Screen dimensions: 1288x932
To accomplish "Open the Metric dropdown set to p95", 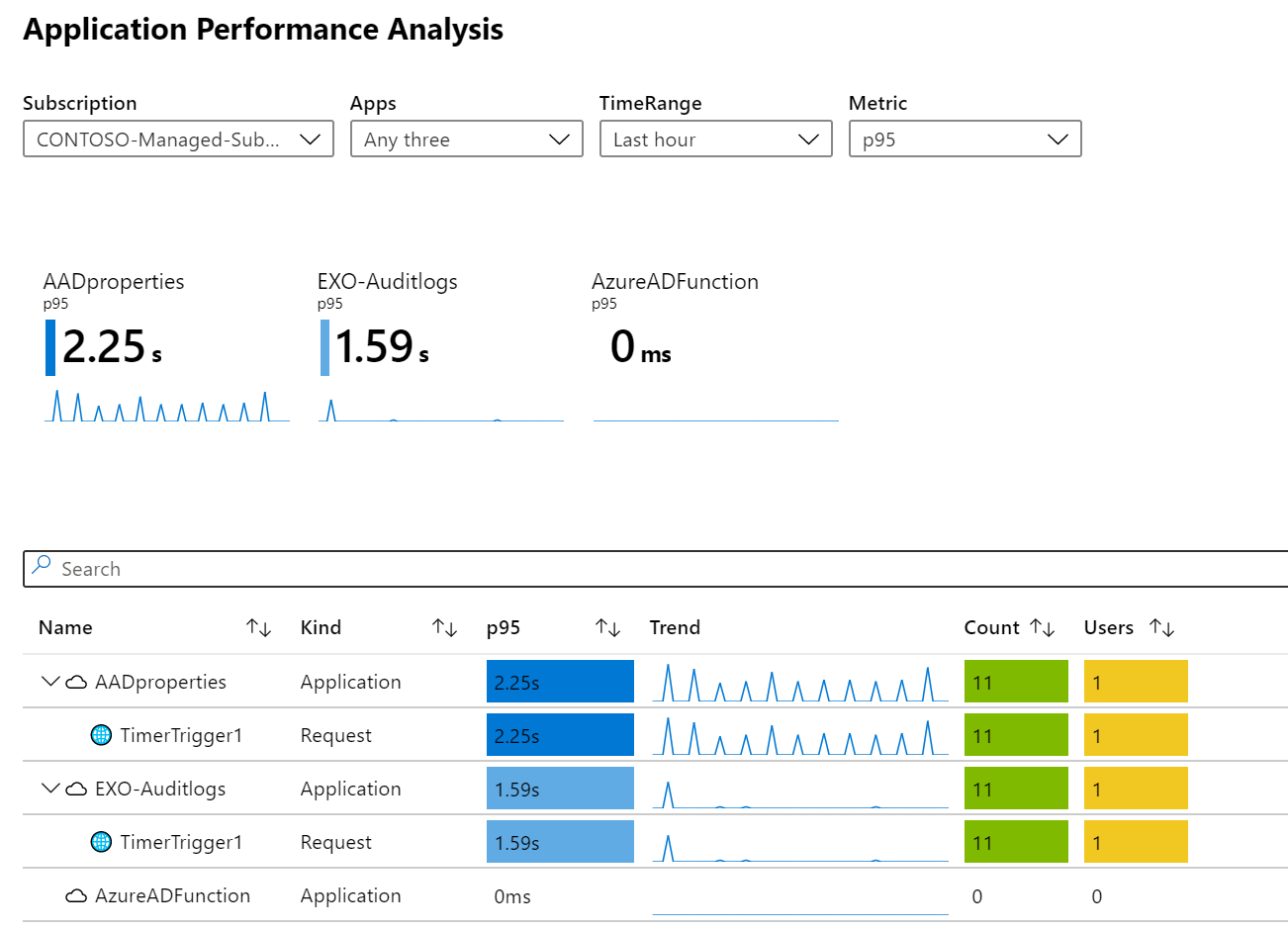I will click(965, 140).
